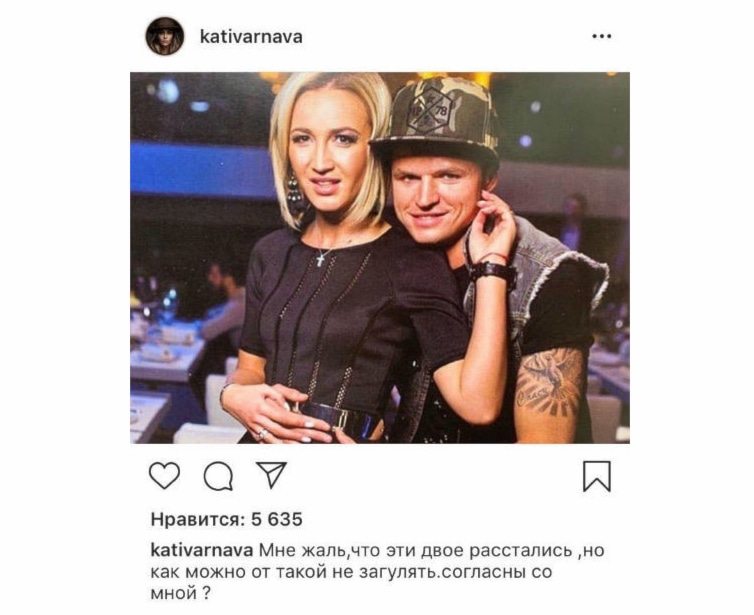Click the black wristwatch in the photo
754x615 pixels.
(492, 271)
